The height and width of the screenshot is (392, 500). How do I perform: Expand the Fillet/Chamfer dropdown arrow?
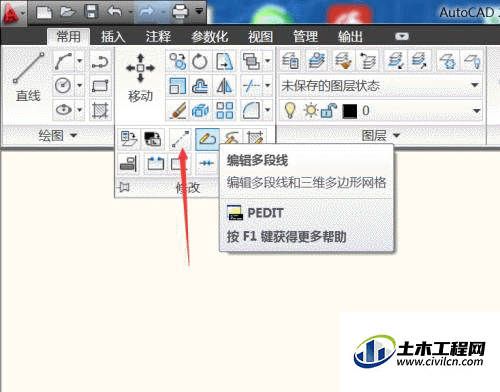[x=267, y=110]
